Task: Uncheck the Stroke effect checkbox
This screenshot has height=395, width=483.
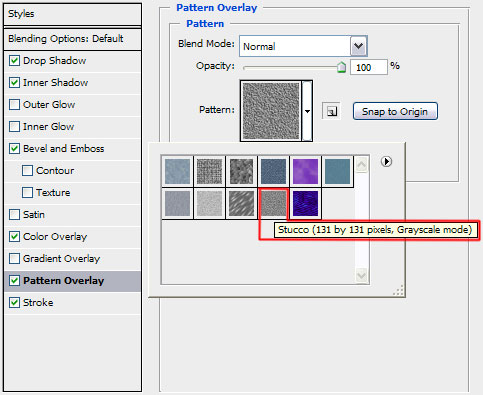Action: [x=14, y=303]
